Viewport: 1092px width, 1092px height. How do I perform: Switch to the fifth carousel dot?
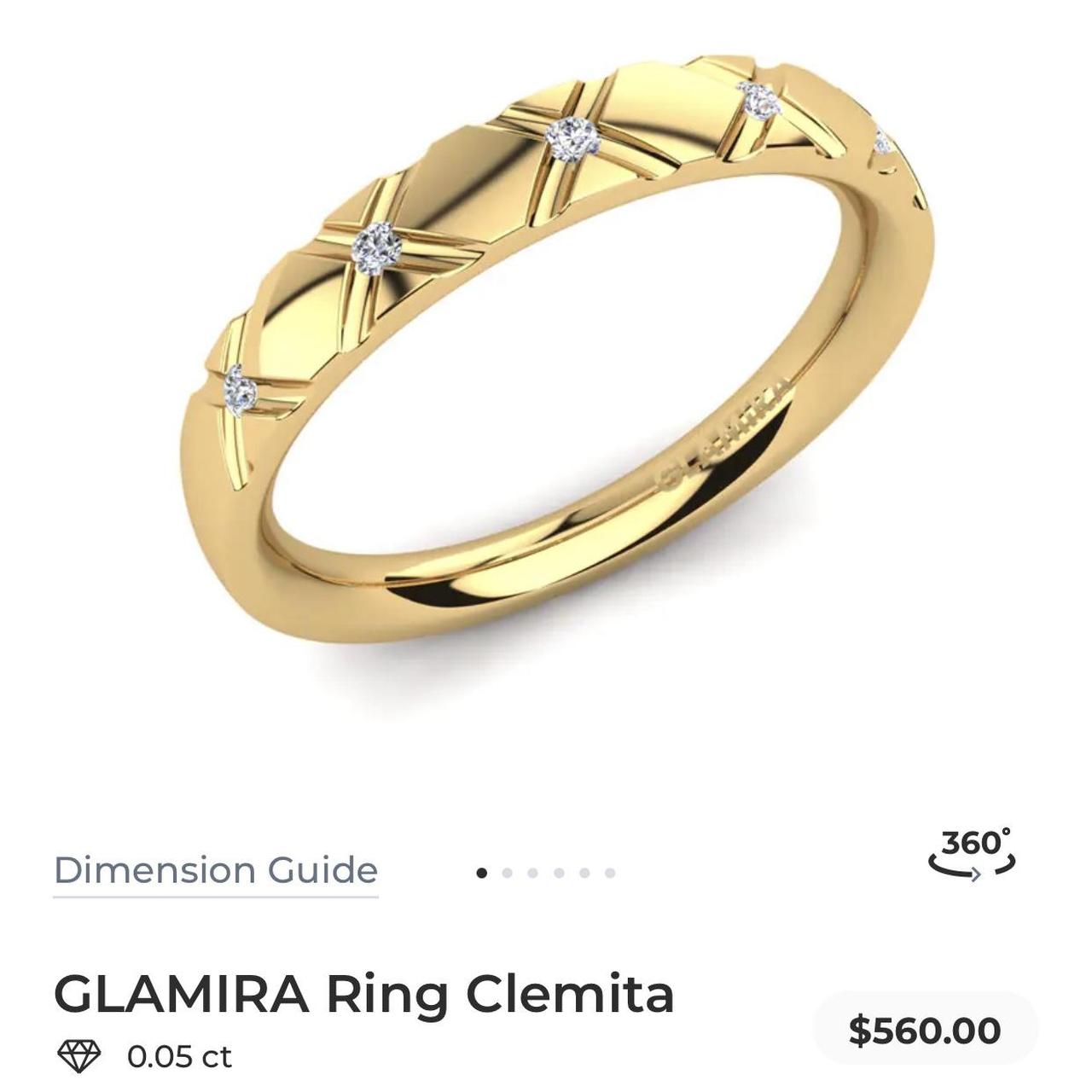click(x=584, y=873)
